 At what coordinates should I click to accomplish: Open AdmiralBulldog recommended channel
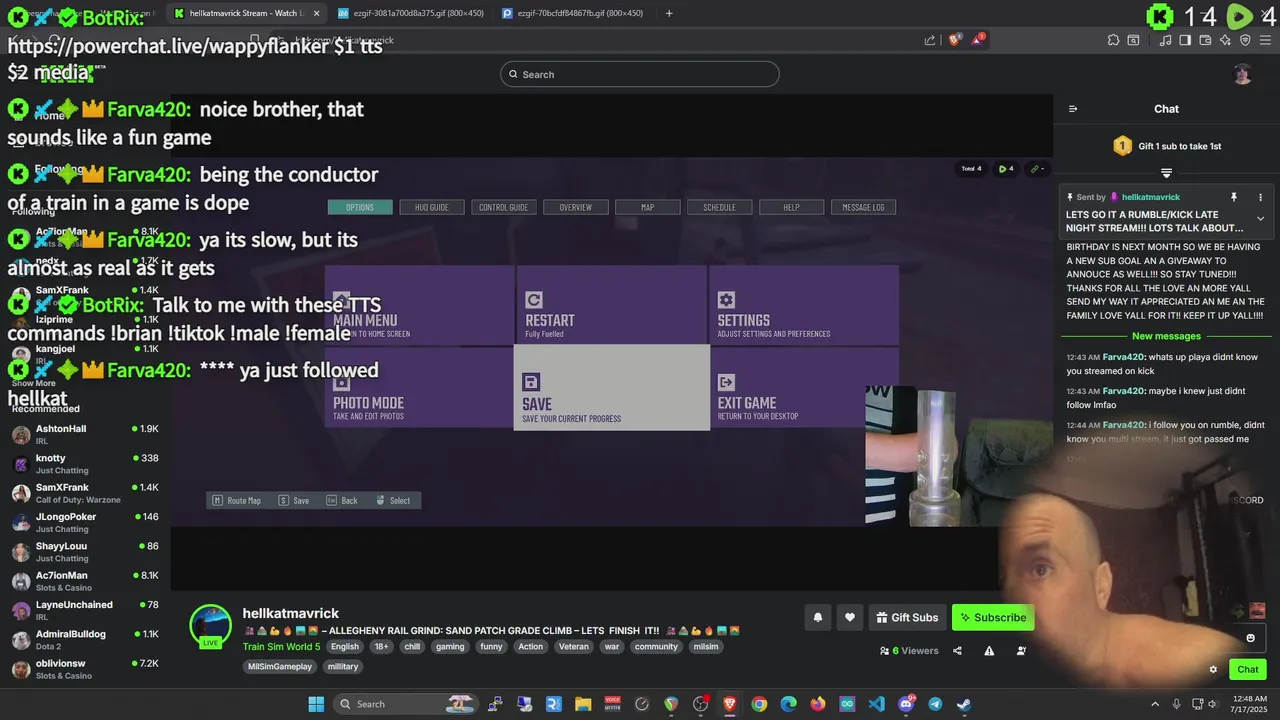(x=85, y=640)
